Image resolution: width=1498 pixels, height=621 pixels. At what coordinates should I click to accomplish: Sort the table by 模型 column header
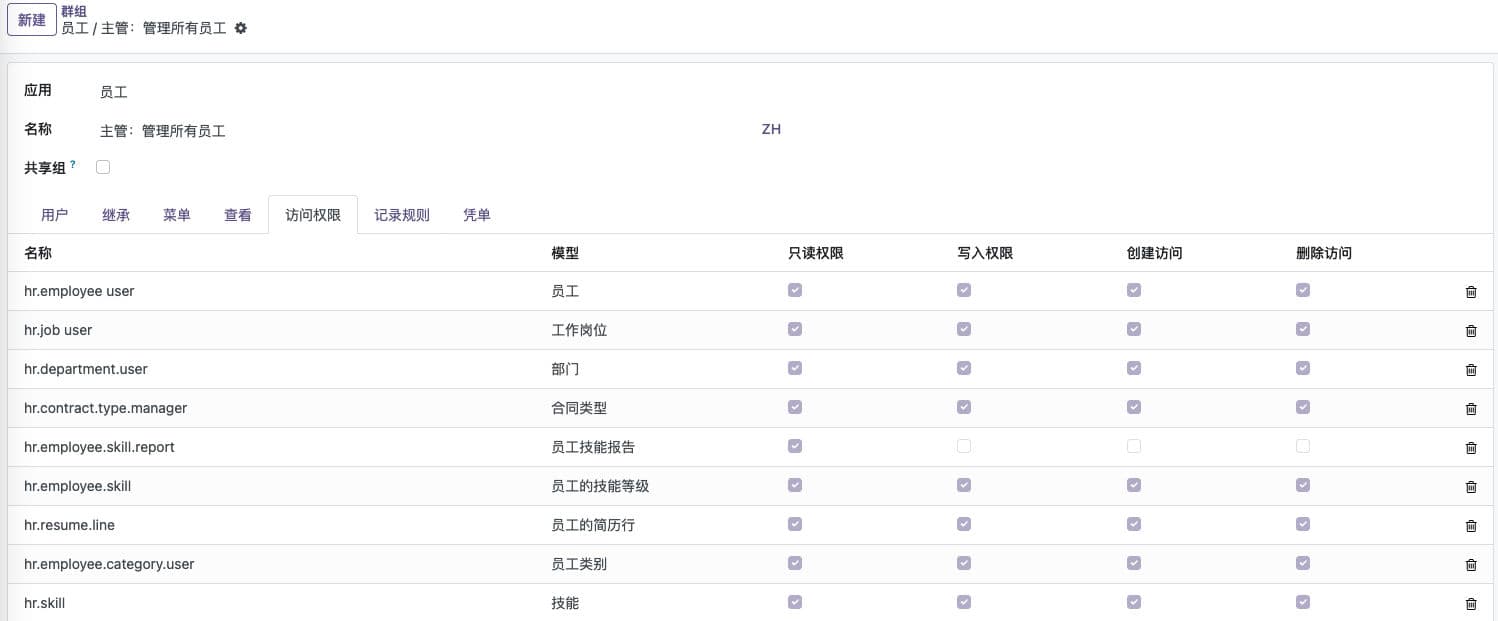click(x=565, y=254)
